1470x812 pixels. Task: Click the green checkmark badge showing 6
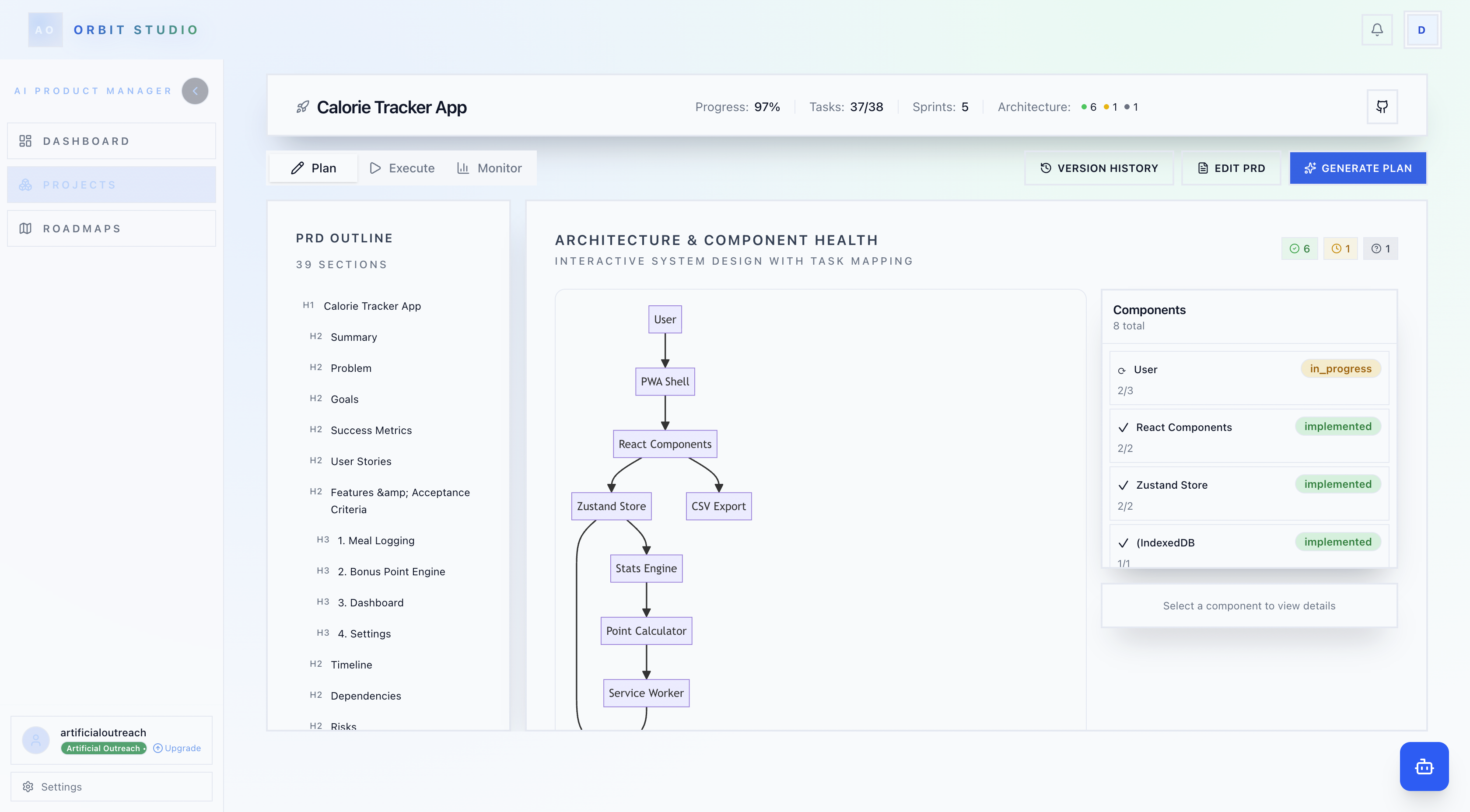[1299, 248]
